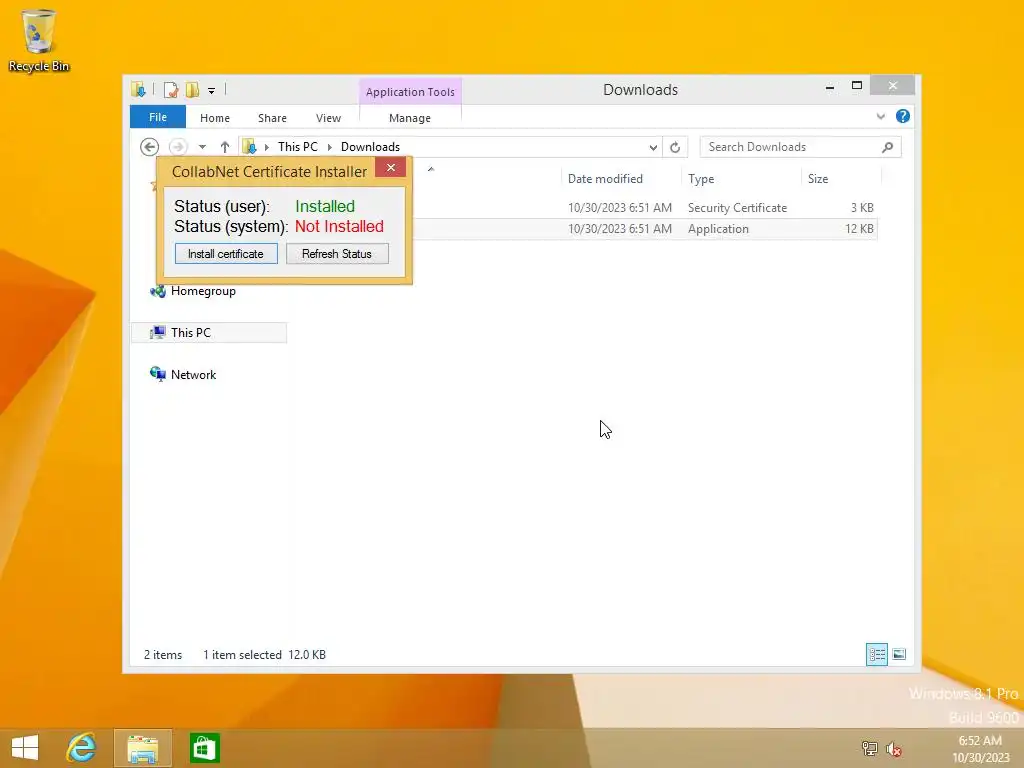Image resolution: width=1024 pixels, height=768 pixels.
Task: Launch Internet Explorer from taskbar
Action: pyautogui.click(x=82, y=748)
